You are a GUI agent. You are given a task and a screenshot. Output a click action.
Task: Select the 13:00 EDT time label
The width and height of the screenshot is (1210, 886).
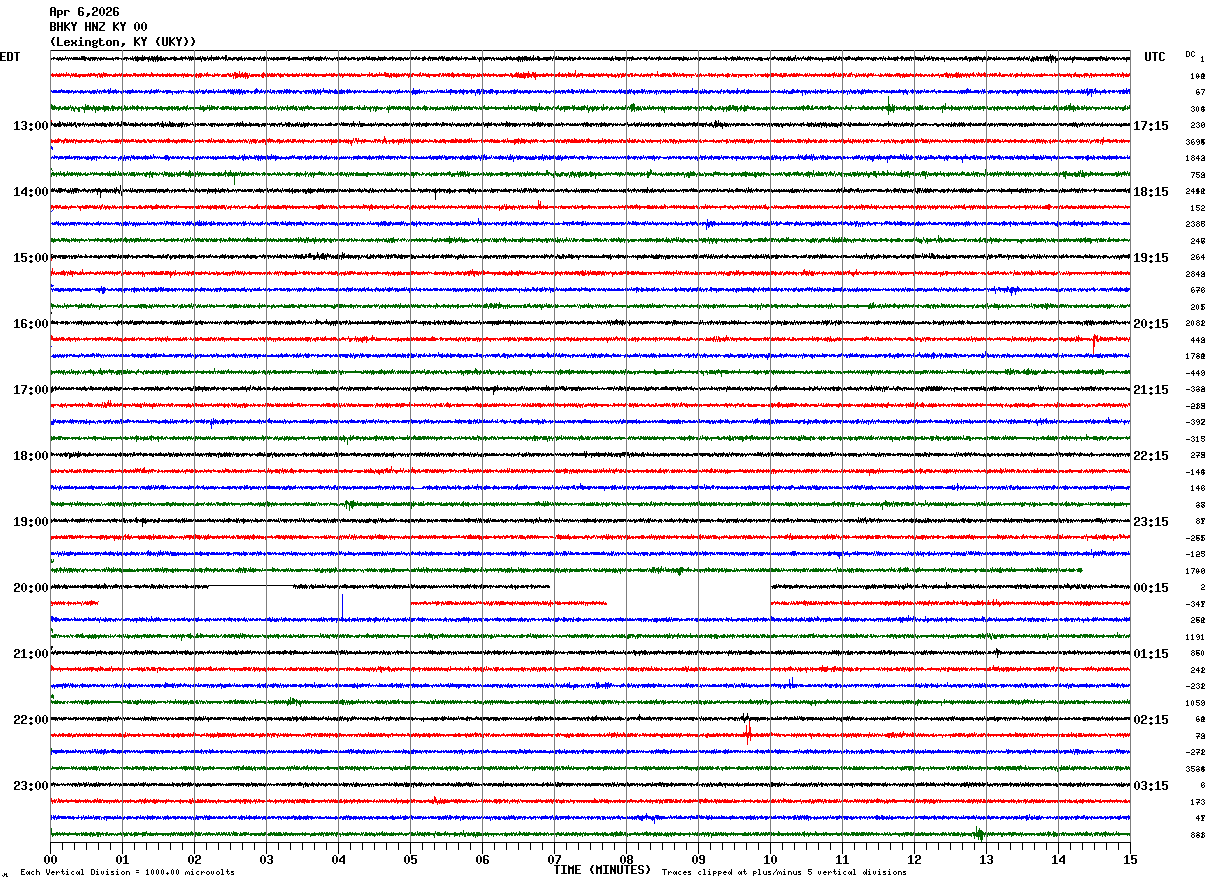tap(31, 126)
